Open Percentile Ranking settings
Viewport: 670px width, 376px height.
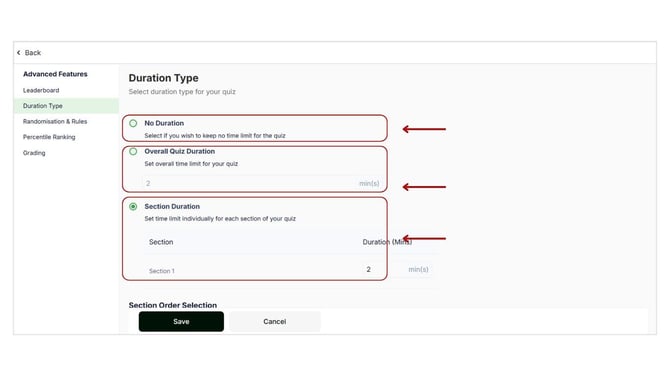click(x=49, y=137)
